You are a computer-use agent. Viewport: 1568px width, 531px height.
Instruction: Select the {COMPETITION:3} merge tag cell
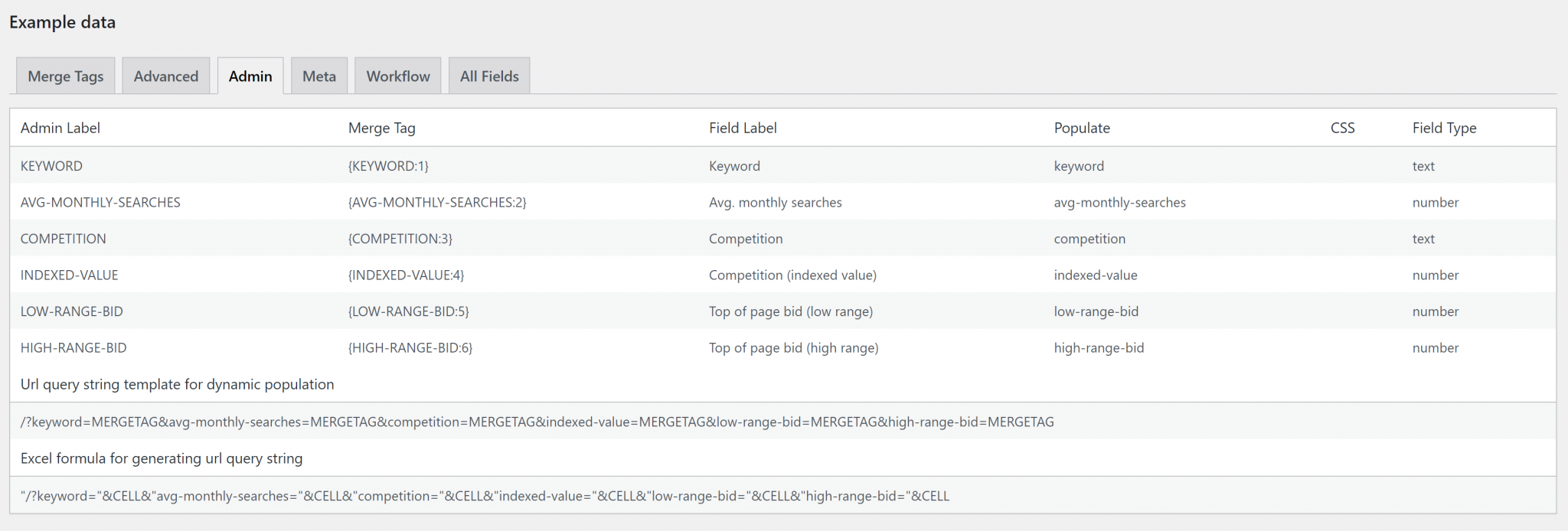(x=400, y=239)
